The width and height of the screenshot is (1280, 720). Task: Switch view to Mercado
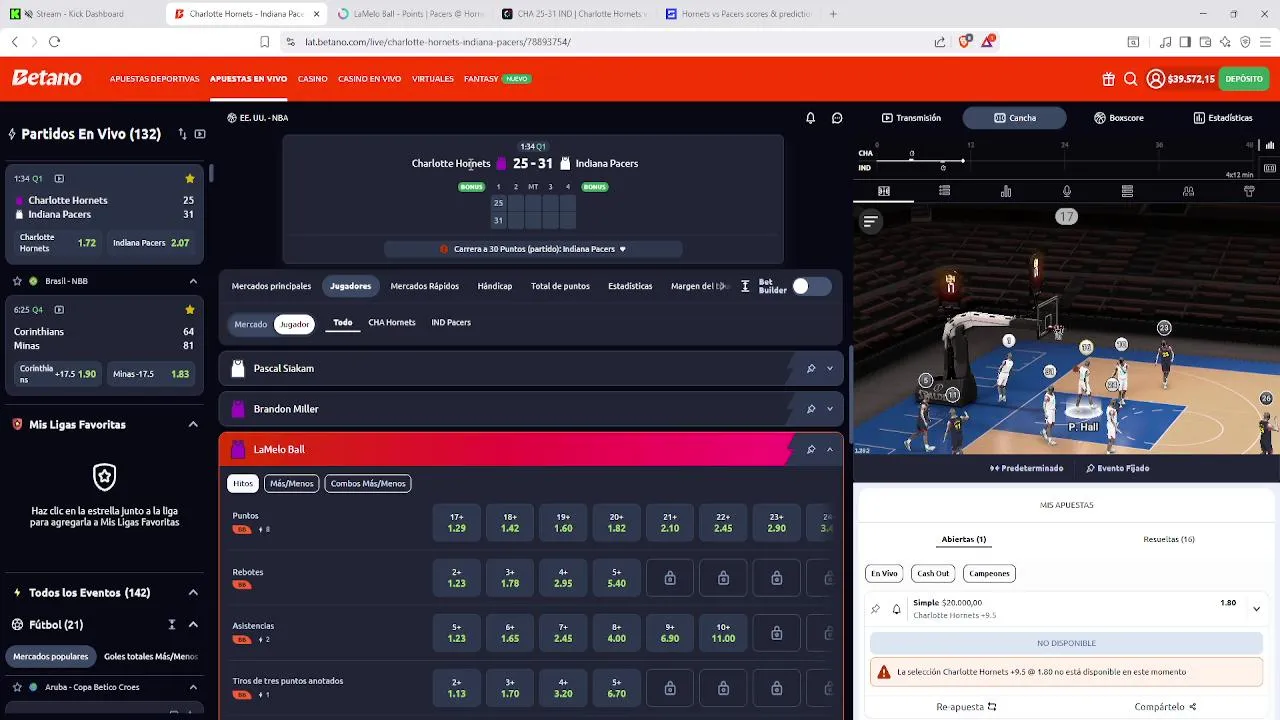[x=250, y=324]
